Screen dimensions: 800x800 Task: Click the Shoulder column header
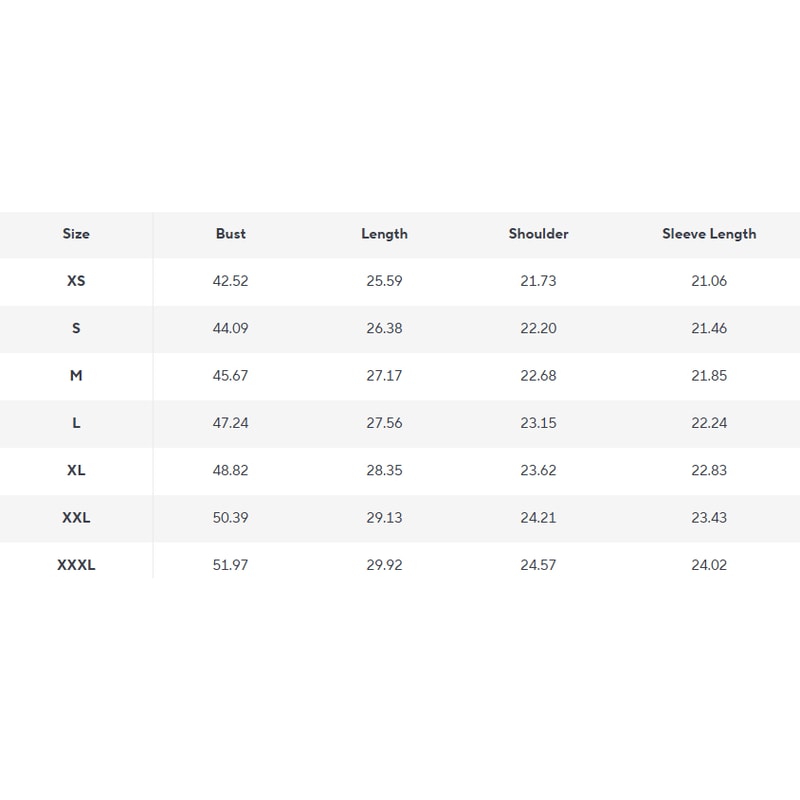[x=538, y=234]
